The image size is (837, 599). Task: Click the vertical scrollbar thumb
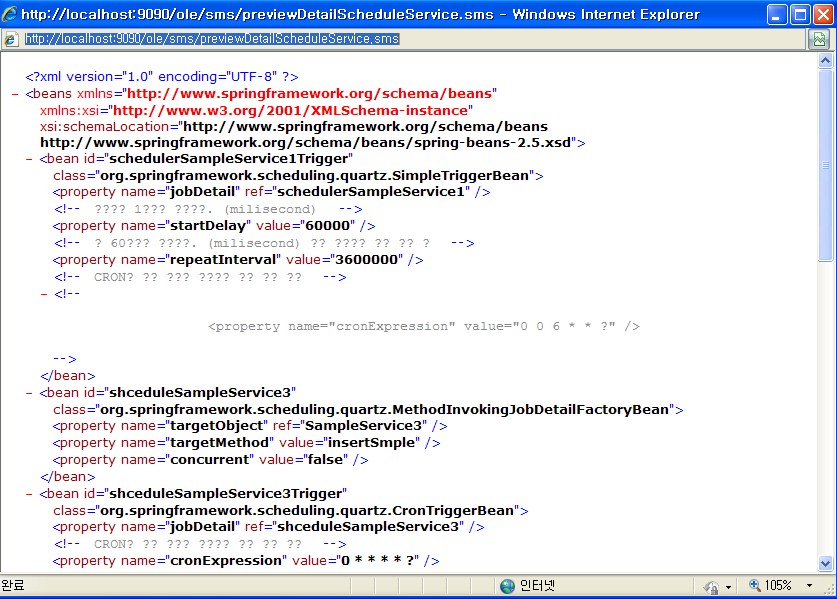point(825,165)
